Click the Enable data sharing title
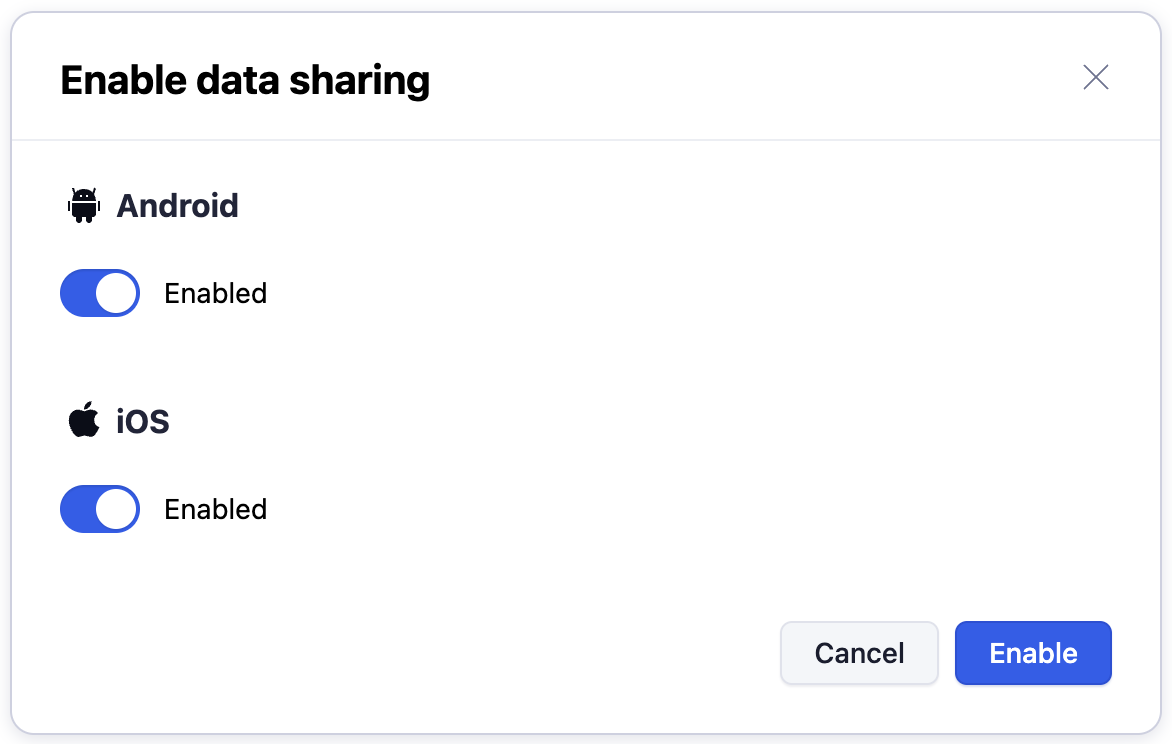The image size is (1172, 744). coord(245,80)
